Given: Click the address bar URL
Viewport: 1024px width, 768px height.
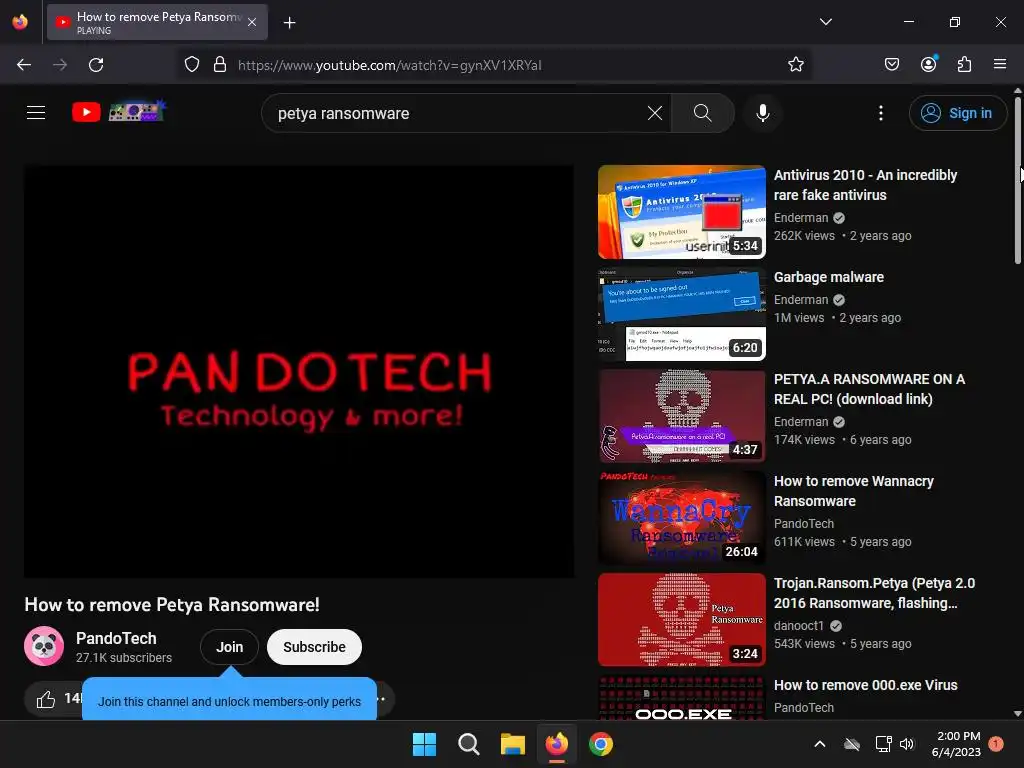Looking at the screenshot, I should coord(389,65).
